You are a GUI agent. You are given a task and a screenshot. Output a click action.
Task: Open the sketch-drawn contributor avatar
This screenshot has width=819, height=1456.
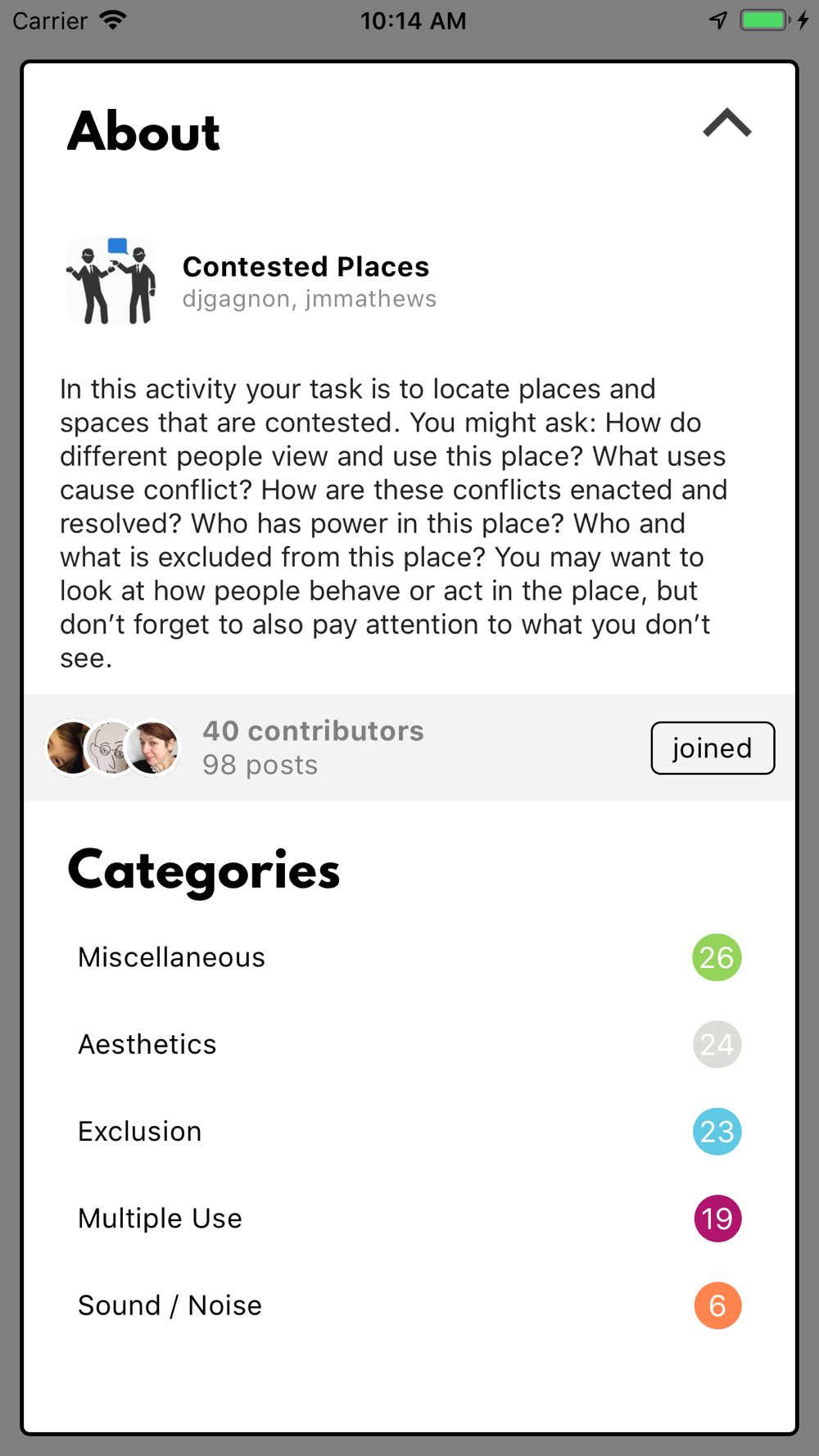click(111, 747)
